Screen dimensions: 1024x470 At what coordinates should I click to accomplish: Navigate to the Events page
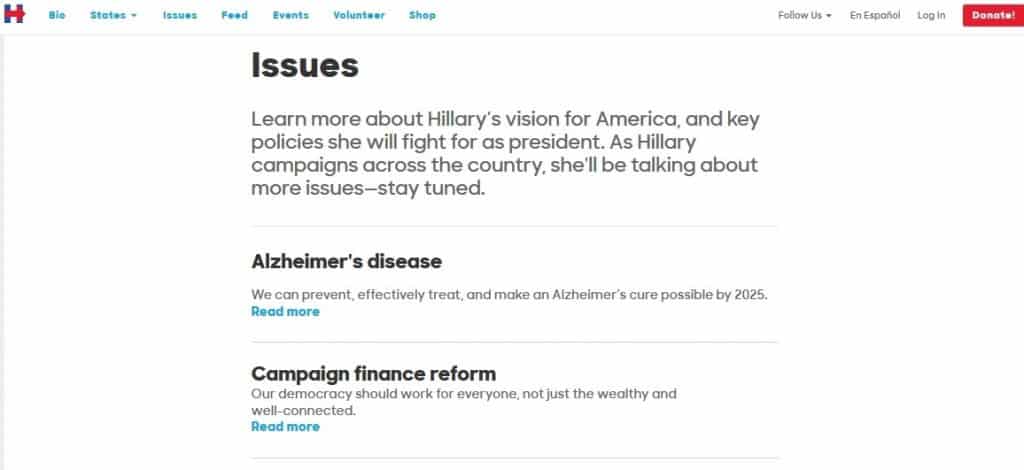pyautogui.click(x=290, y=15)
